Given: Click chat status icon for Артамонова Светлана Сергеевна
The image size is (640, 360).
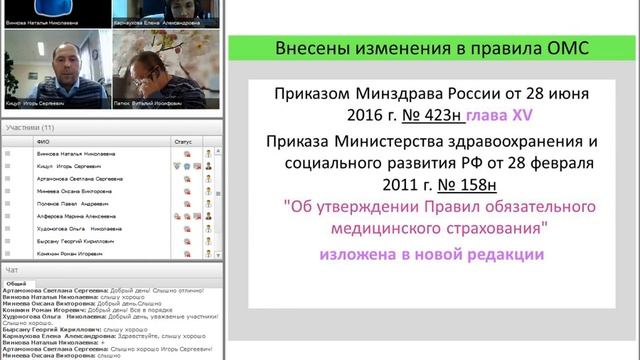Looking at the screenshot, I should tap(187, 179).
